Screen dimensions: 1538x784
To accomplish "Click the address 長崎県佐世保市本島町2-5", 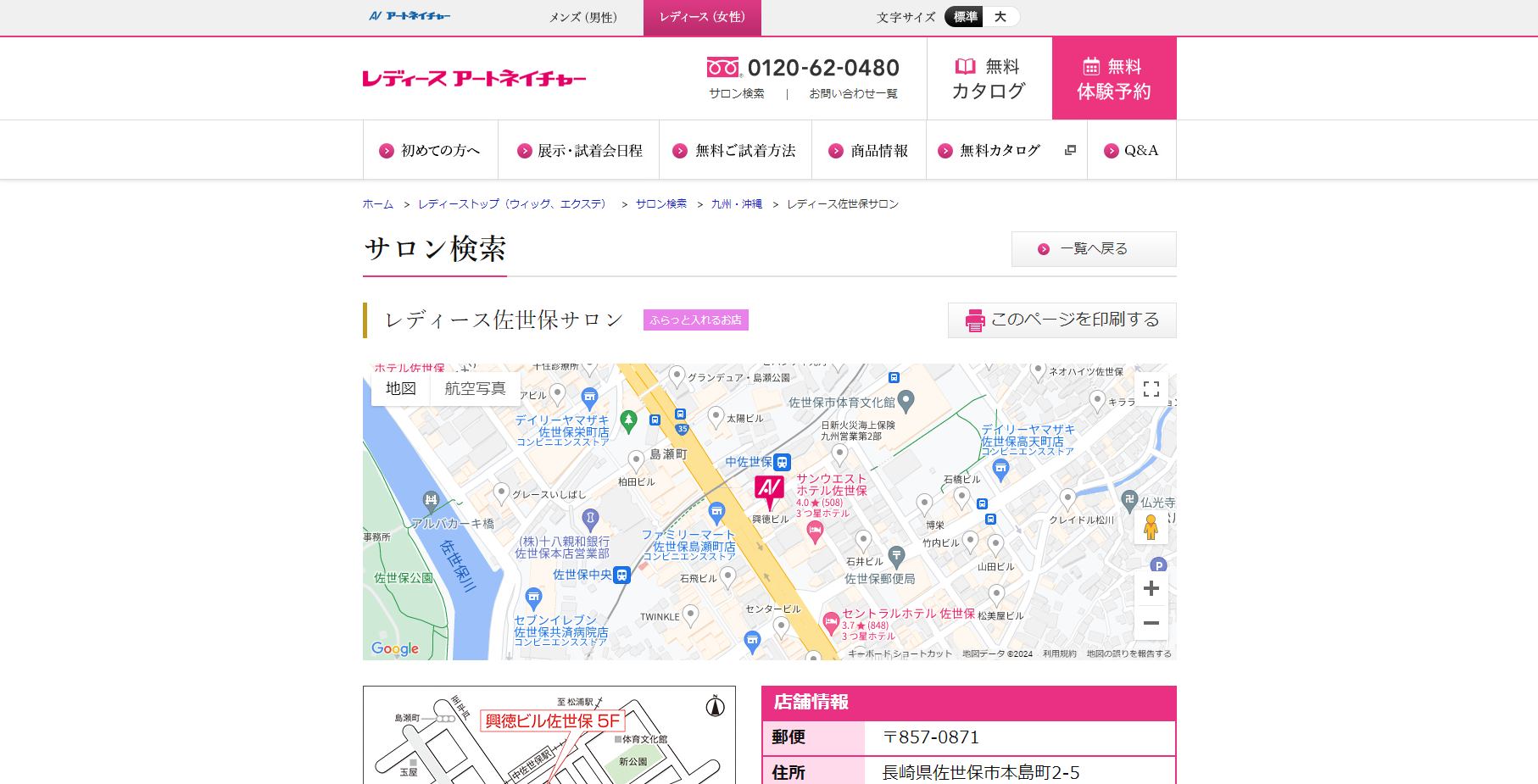I will click(x=981, y=772).
